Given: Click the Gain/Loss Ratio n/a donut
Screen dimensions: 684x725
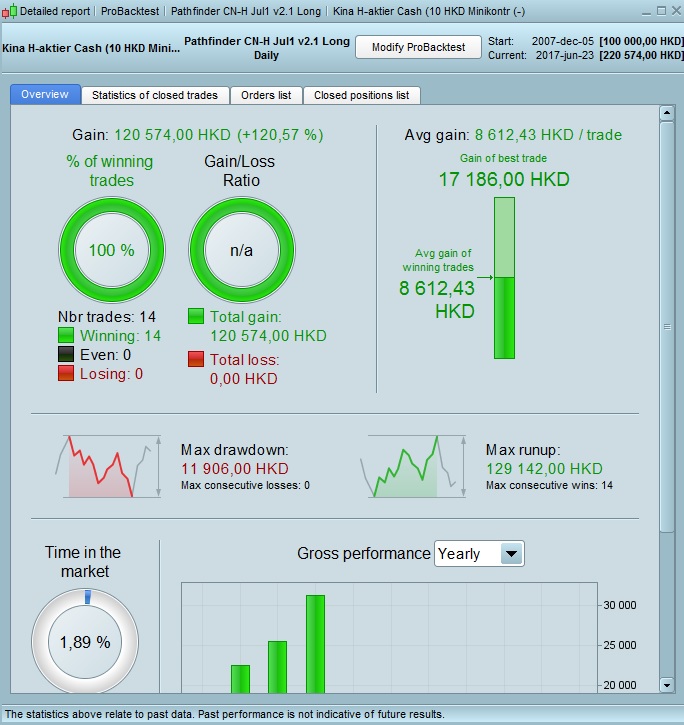Looking at the screenshot, I should 241,250.
